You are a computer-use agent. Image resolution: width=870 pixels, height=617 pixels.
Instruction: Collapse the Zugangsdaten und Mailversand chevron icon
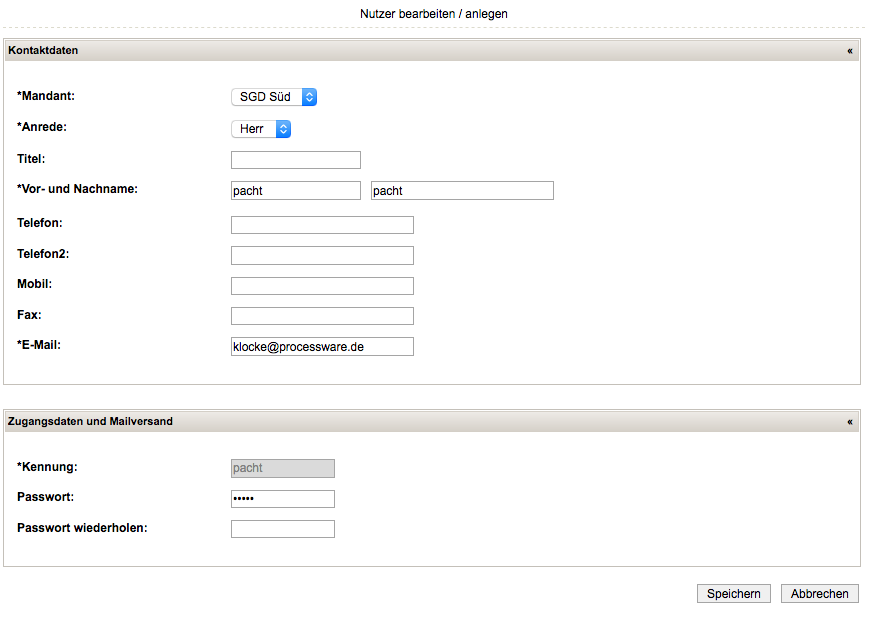tap(850, 422)
